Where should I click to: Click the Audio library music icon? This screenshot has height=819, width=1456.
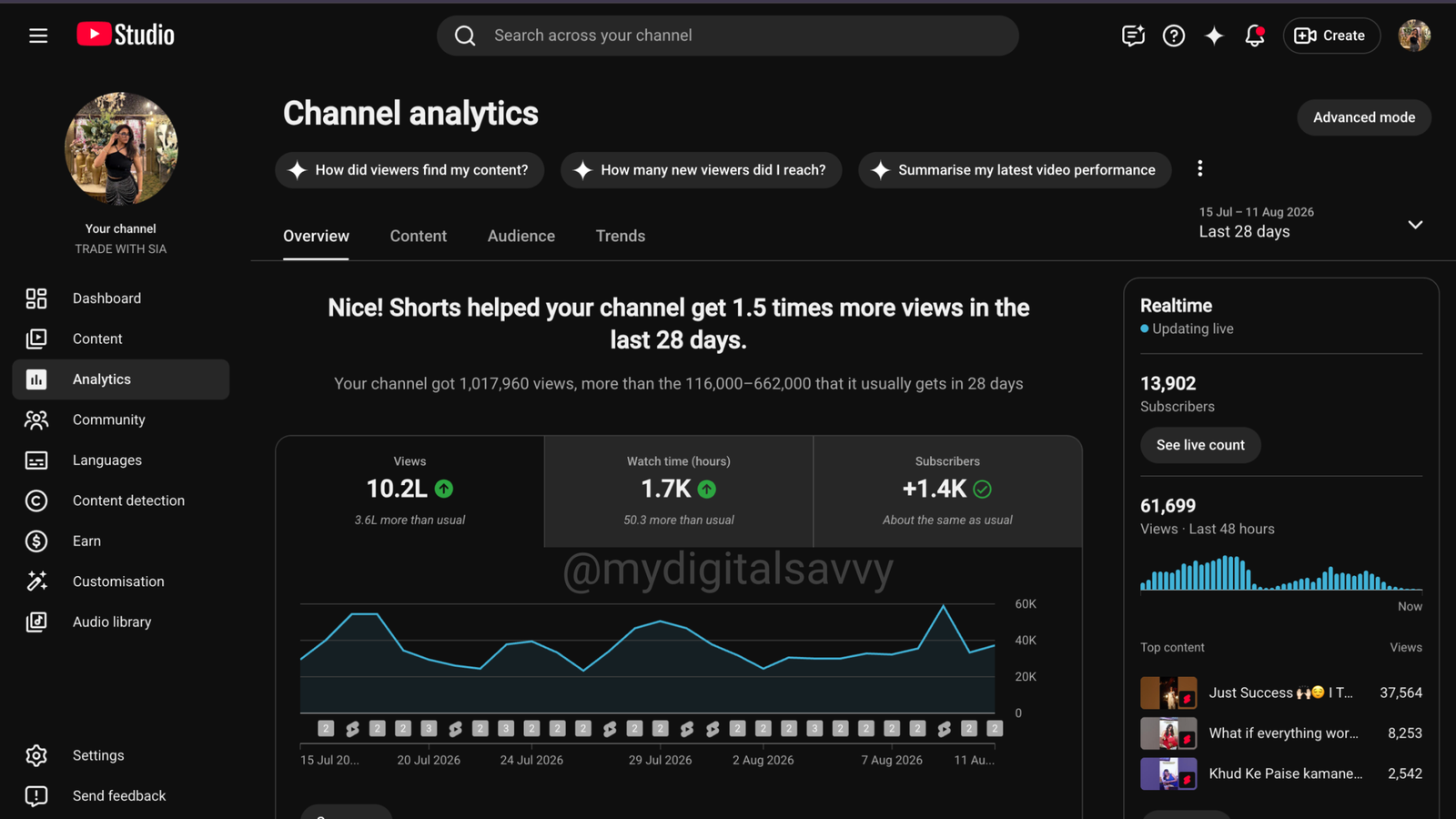coord(36,622)
